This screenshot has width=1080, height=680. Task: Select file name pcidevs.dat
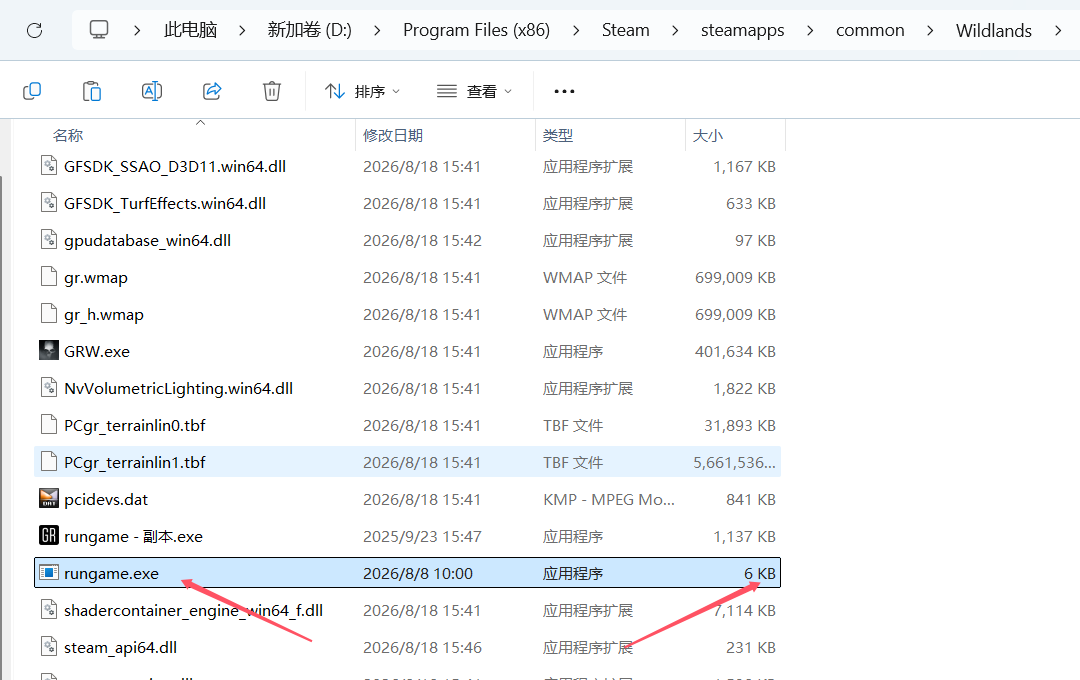point(106,499)
